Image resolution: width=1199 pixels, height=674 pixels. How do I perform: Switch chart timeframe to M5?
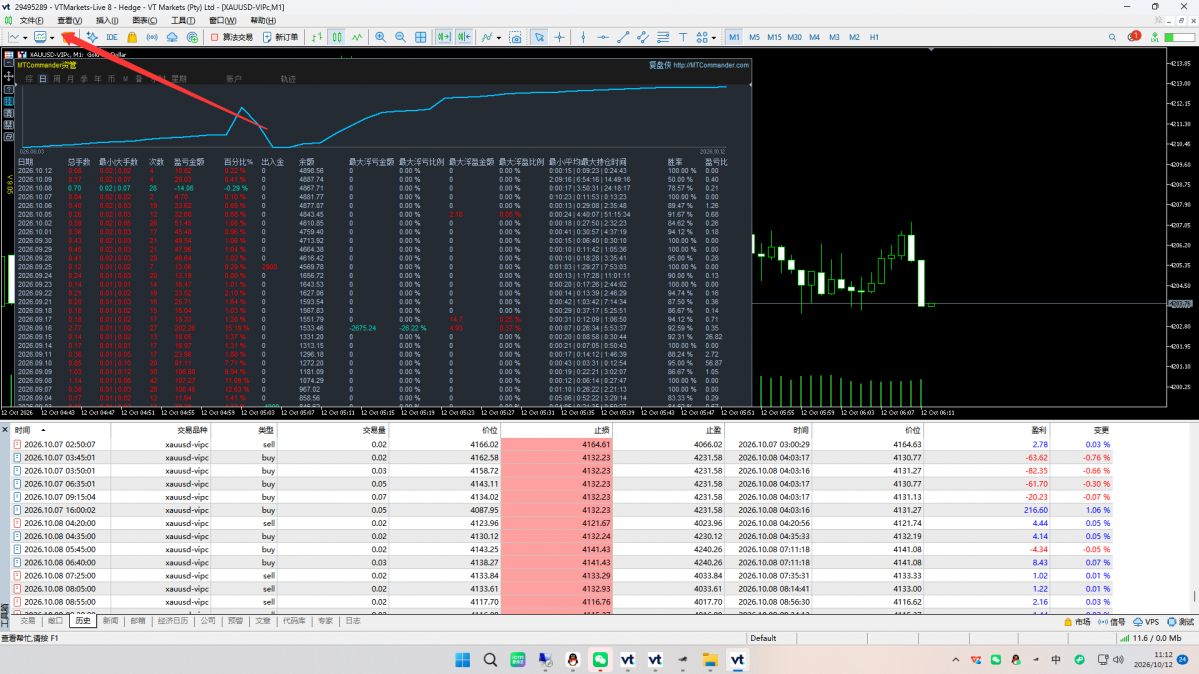(x=754, y=37)
